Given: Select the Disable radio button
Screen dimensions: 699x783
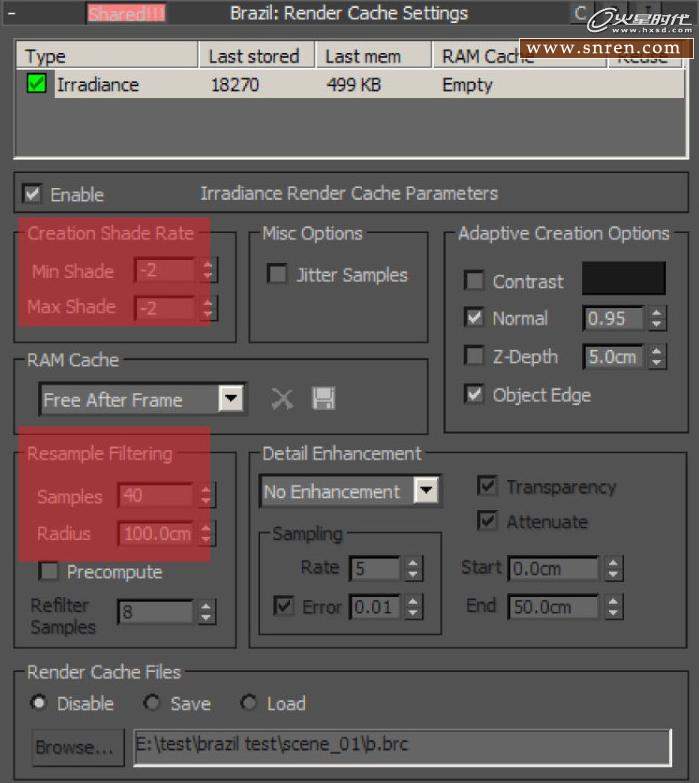Looking at the screenshot, I should [38, 703].
